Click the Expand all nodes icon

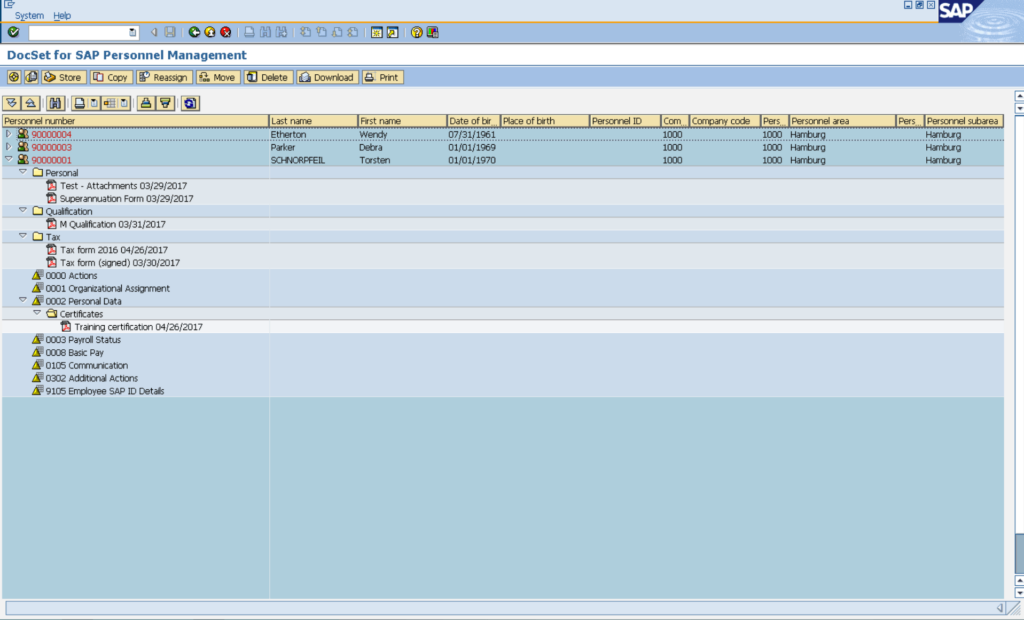[12, 103]
